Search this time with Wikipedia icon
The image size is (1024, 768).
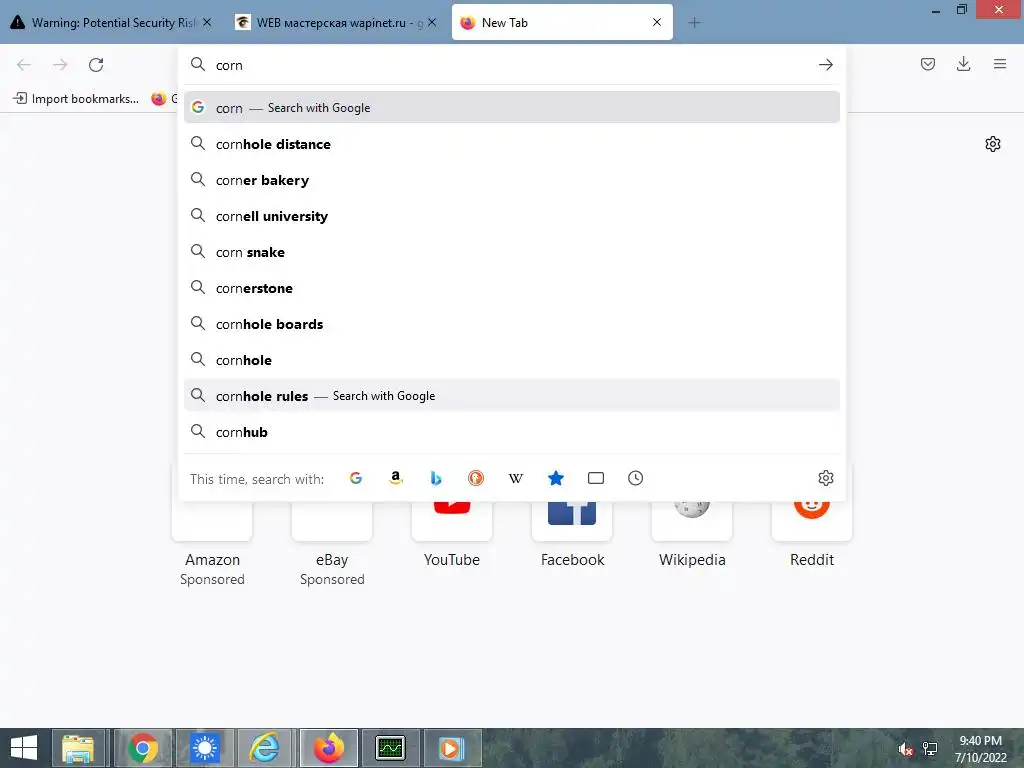tap(516, 478)
